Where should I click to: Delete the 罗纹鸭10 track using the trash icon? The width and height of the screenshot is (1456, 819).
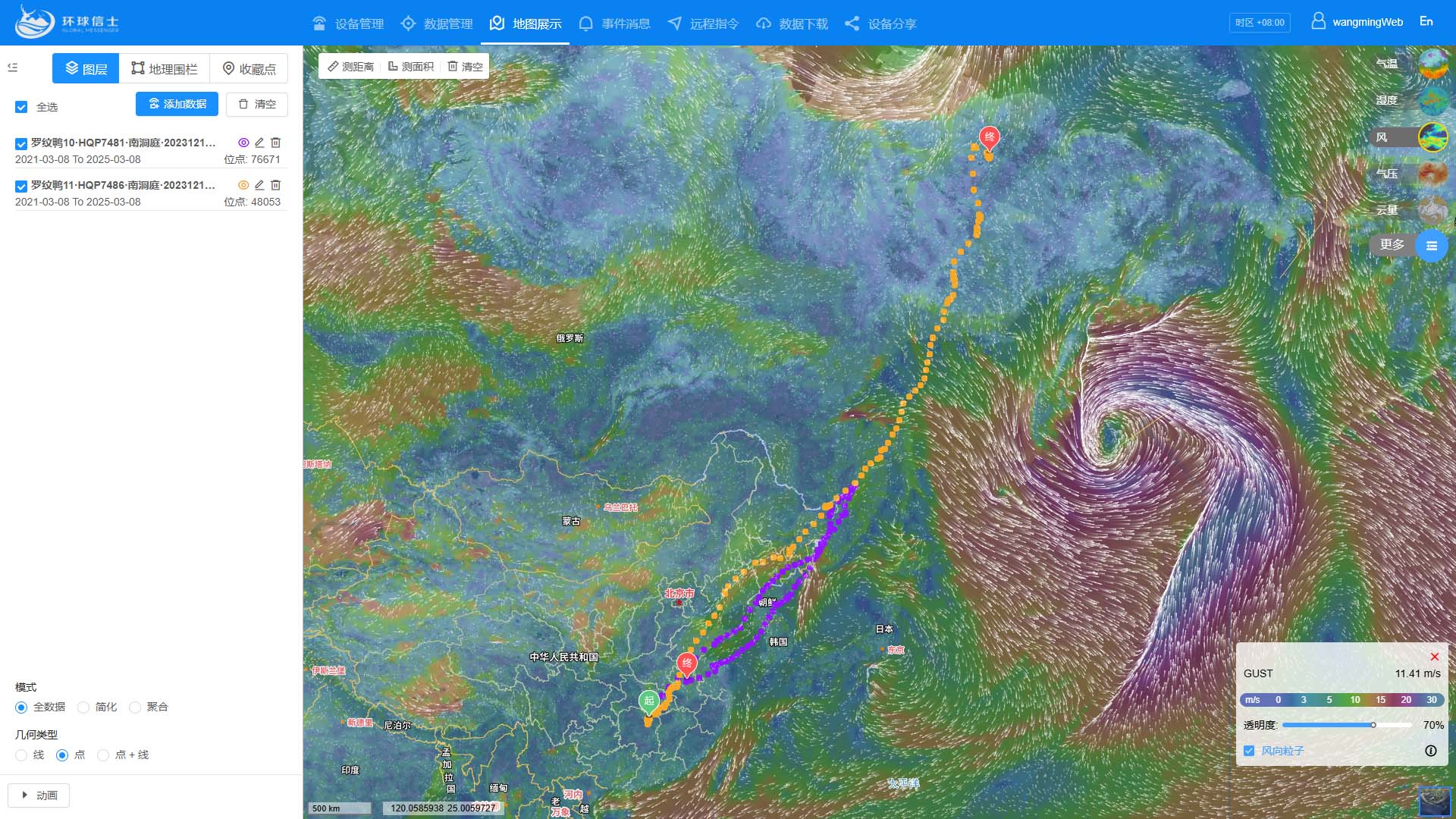click(276, 143)
